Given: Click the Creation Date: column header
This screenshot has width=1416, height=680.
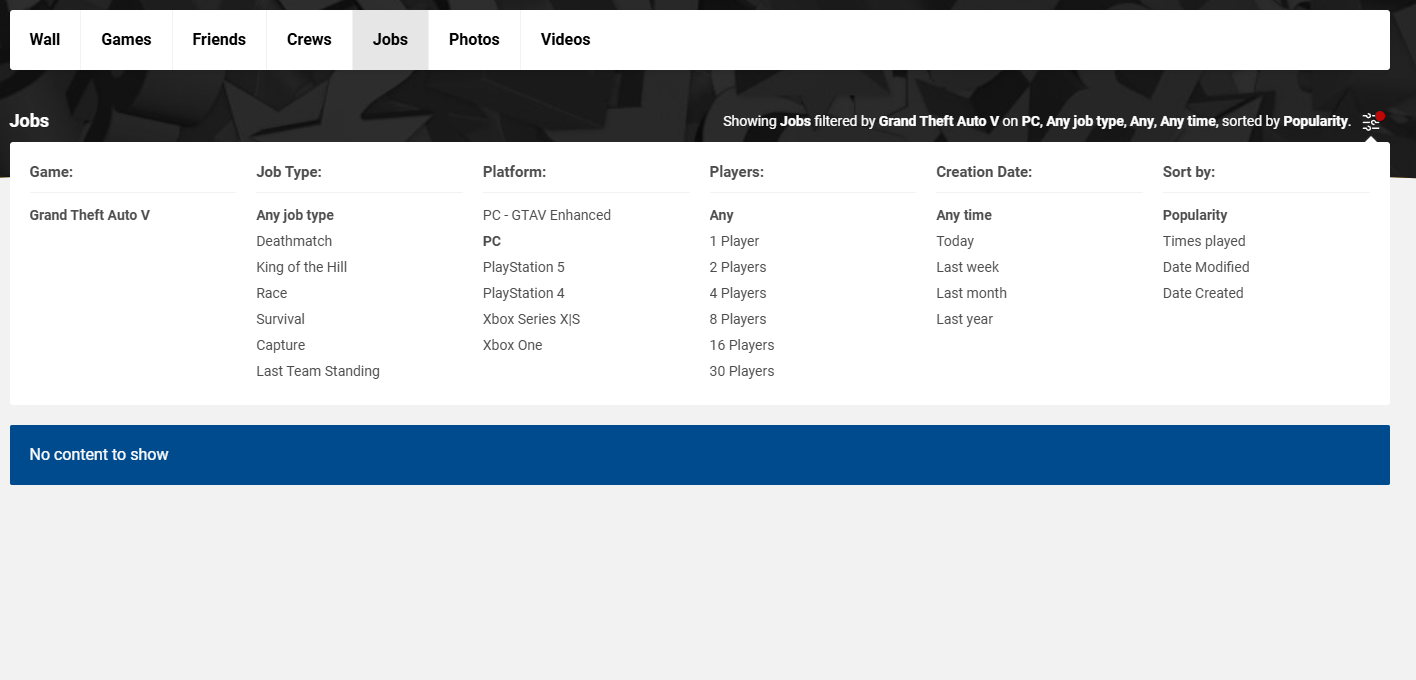Looking at the screenshot, I should tap(984, 172).
